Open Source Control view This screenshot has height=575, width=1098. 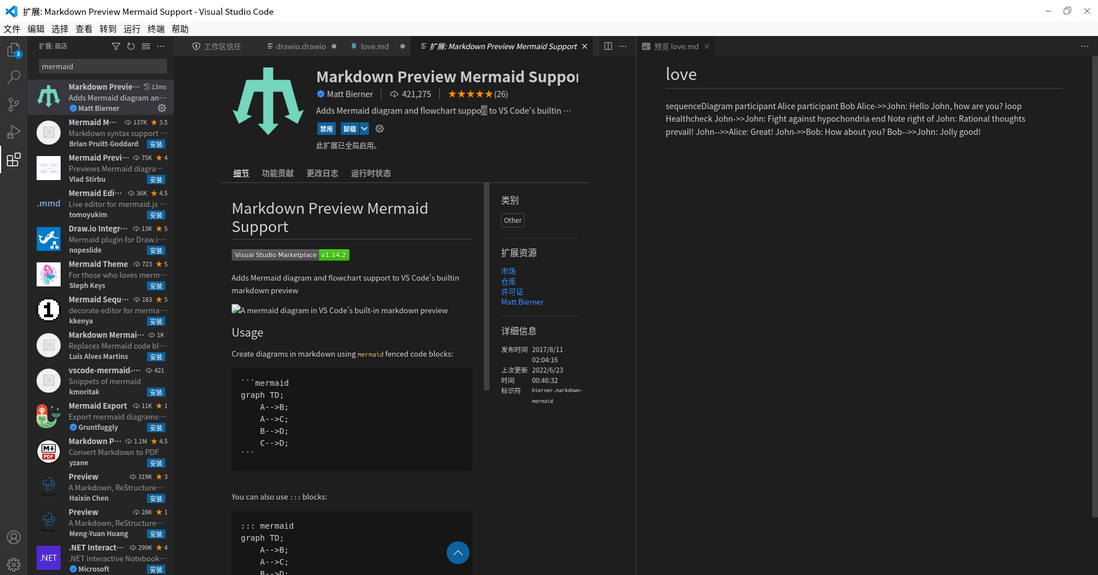pyautogui.click(x=13, y=104)
